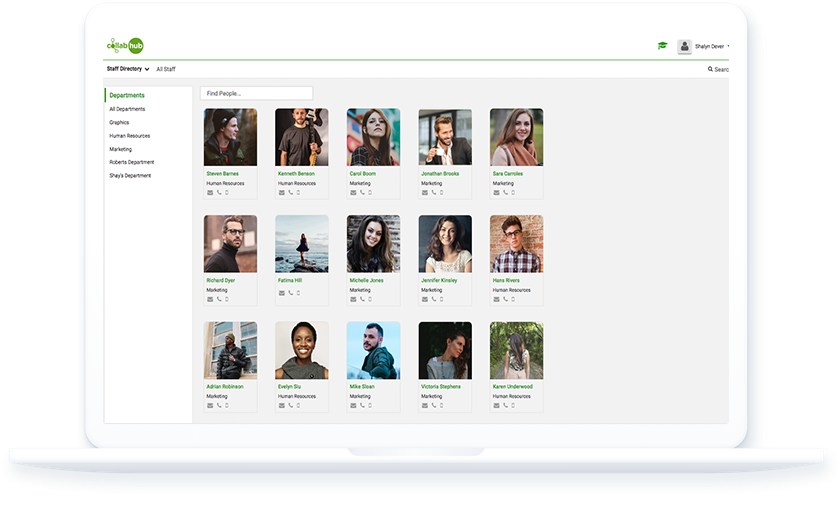Call Jennifer Kinsley via phone icon

[x=434, y=299]
